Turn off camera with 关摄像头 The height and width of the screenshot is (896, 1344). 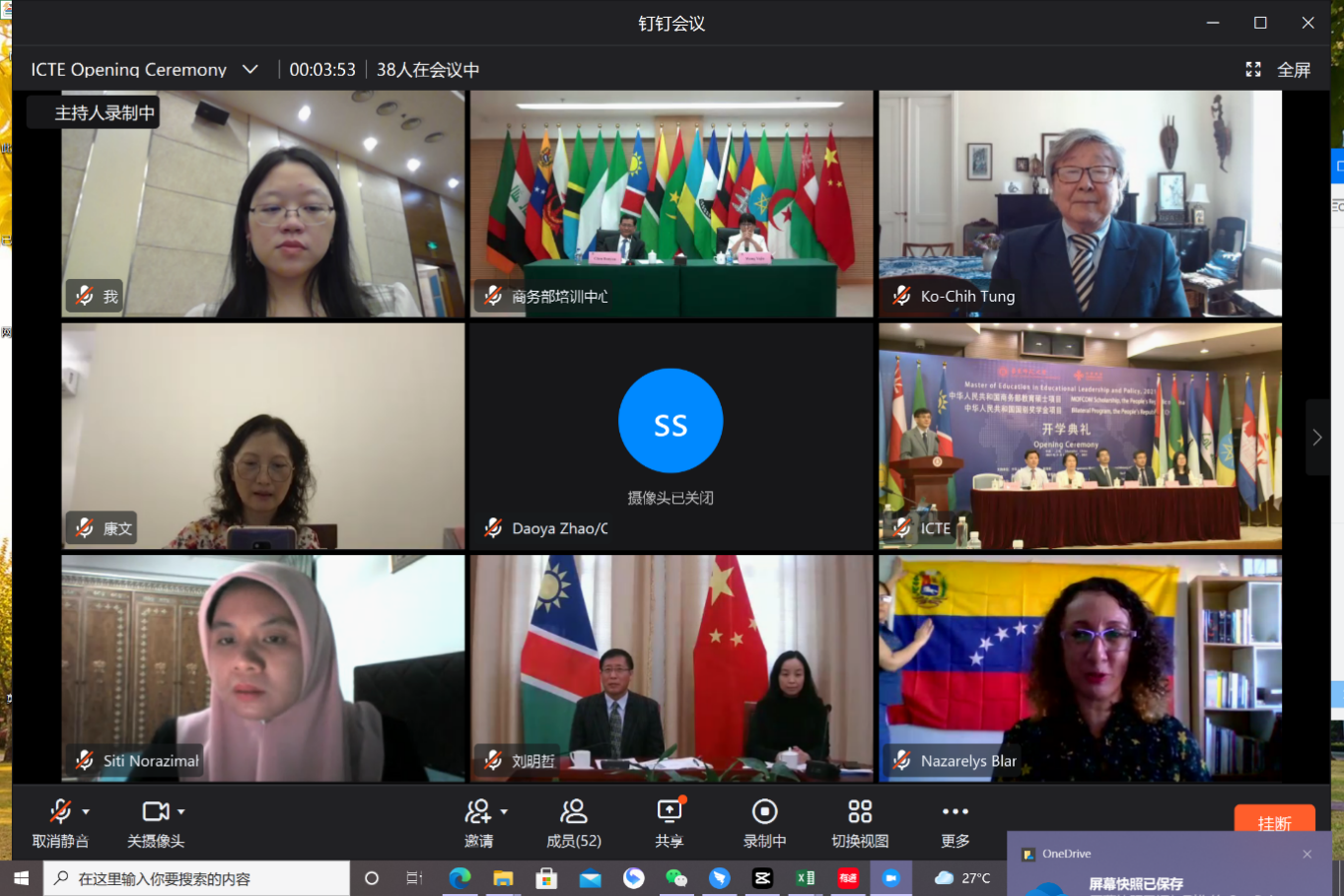pos(155,822)
